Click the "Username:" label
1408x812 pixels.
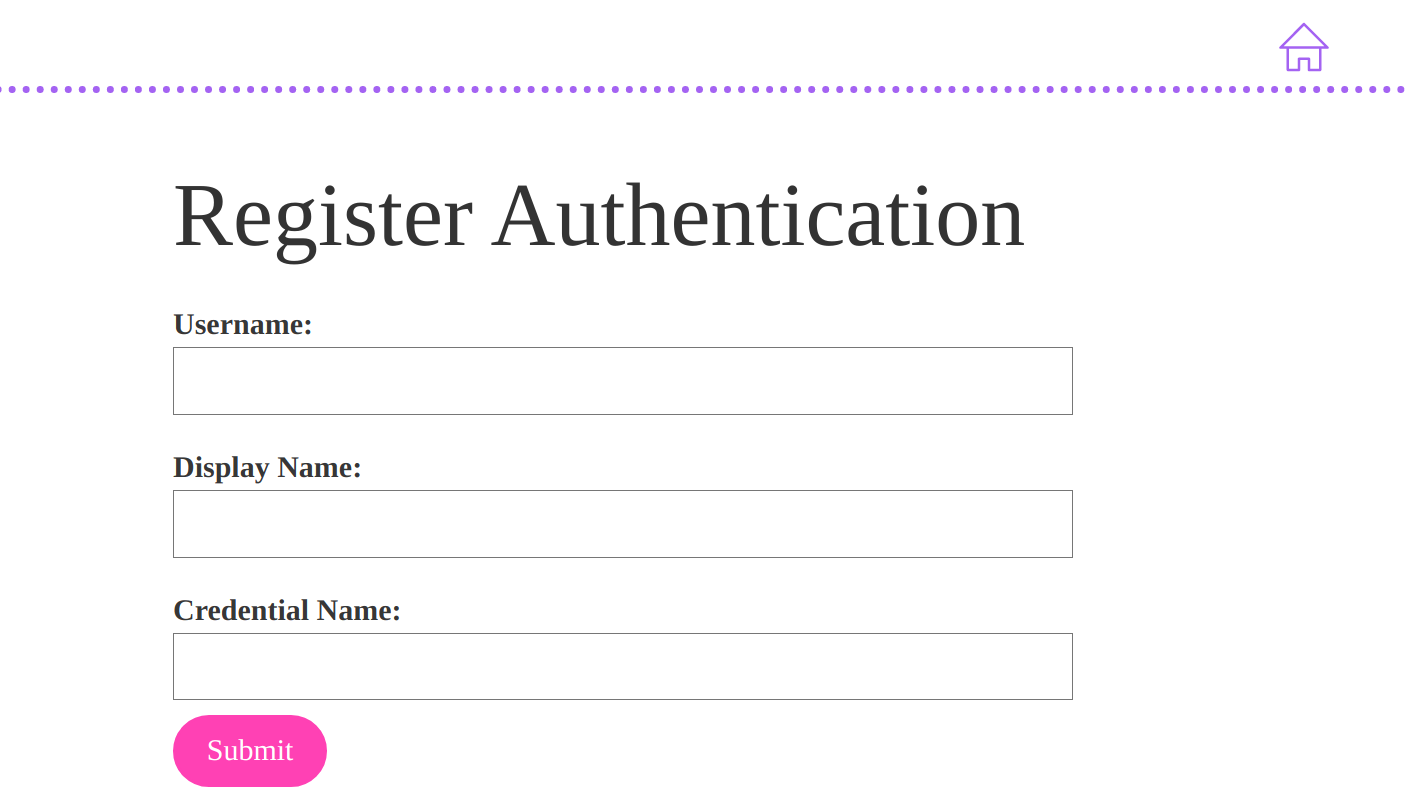click(242, 324)
